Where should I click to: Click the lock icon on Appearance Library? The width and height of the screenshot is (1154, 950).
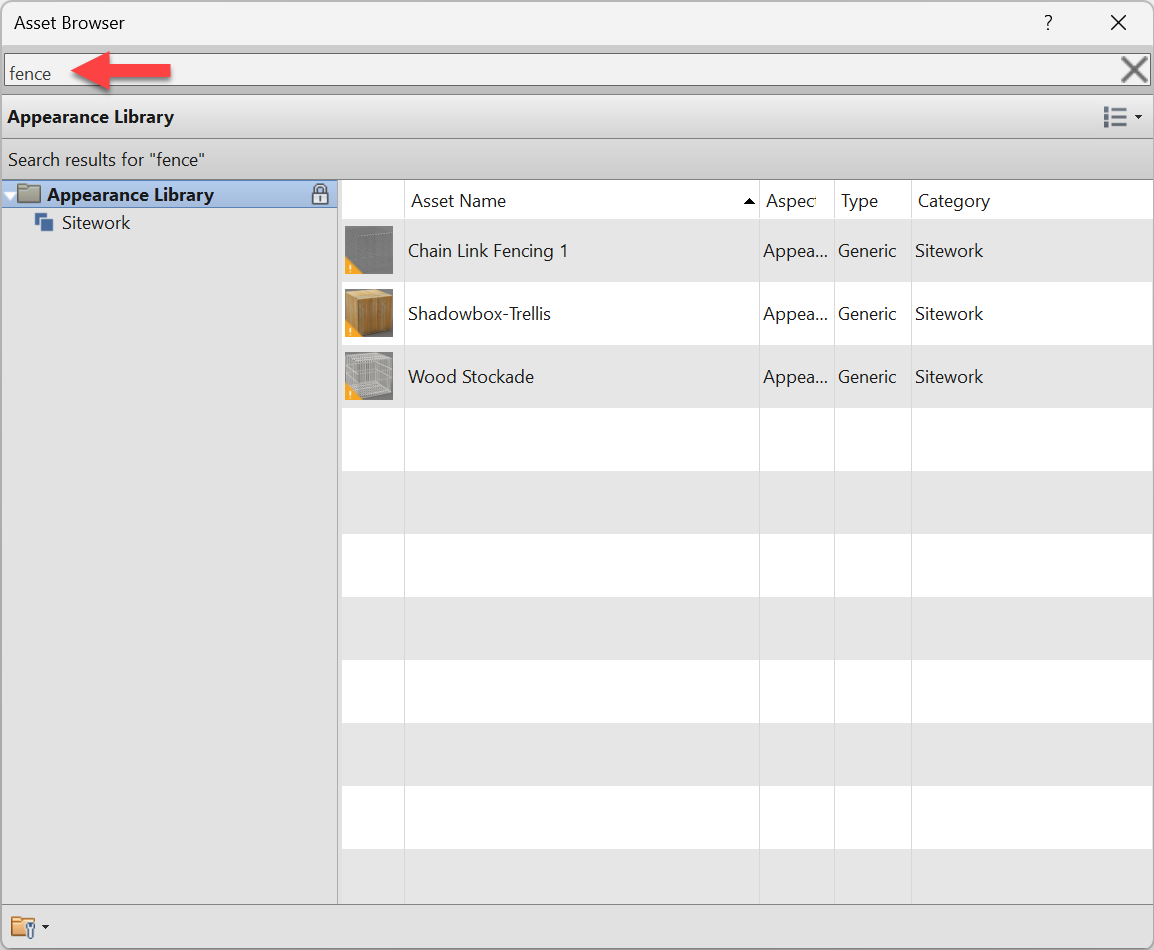pyautogui.click(x=320, y=194)
